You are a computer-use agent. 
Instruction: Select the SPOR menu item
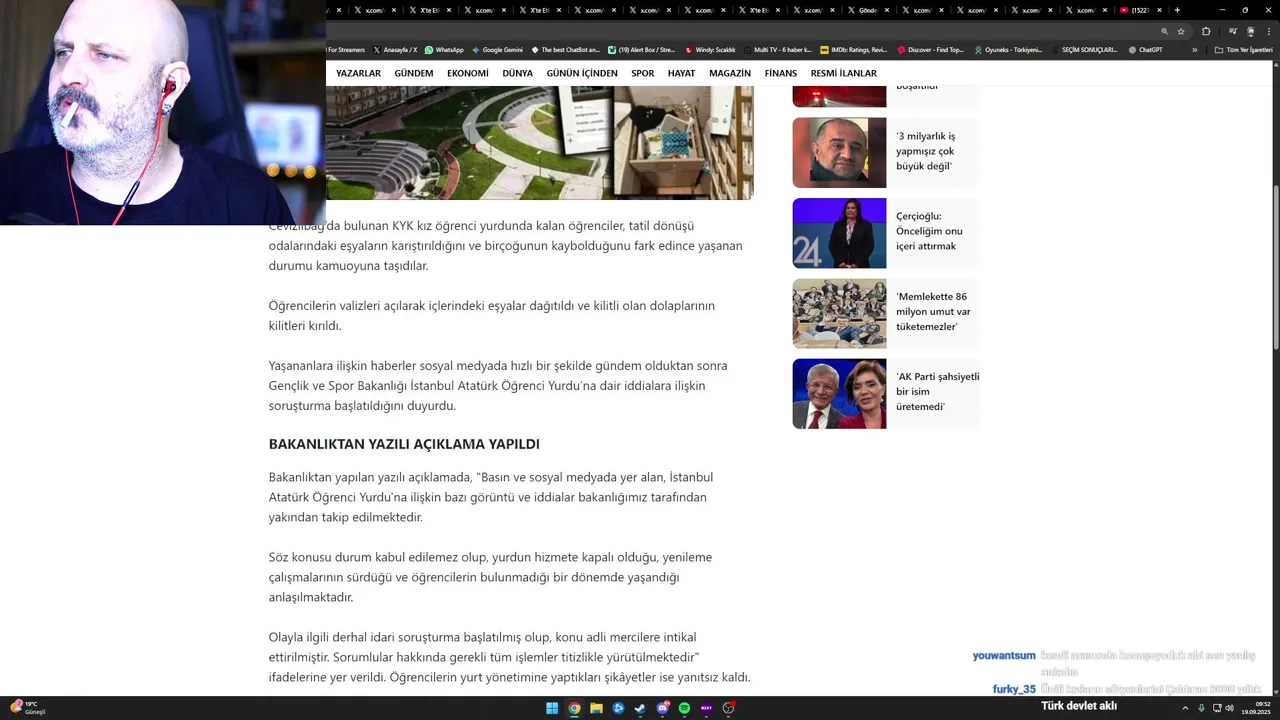pyautogui.click(x=643, y=73)
